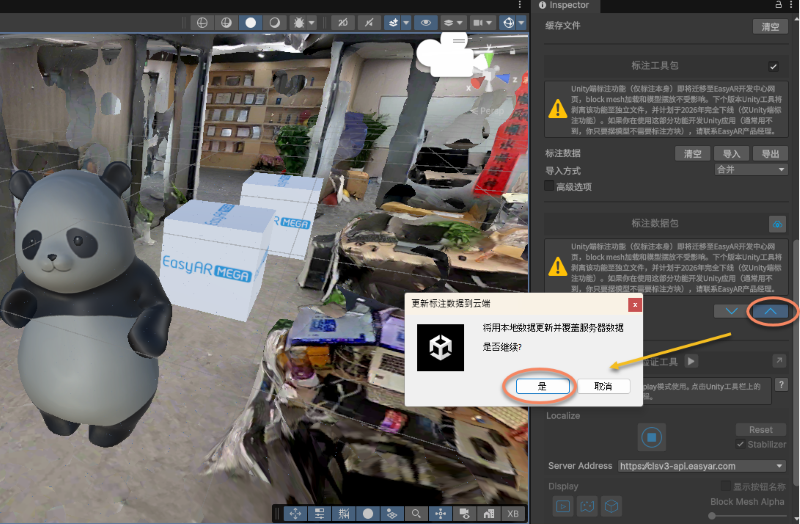This screenshot has width=800, height=524.
Task: Click the filled circle icon in bottom overlay
Action: [x=368, y=513]
